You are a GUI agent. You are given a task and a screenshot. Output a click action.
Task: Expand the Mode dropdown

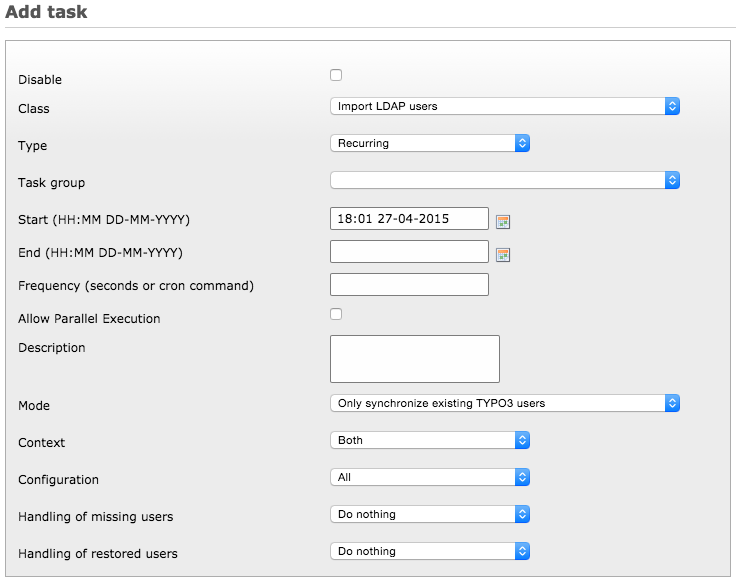pos(504,403)
